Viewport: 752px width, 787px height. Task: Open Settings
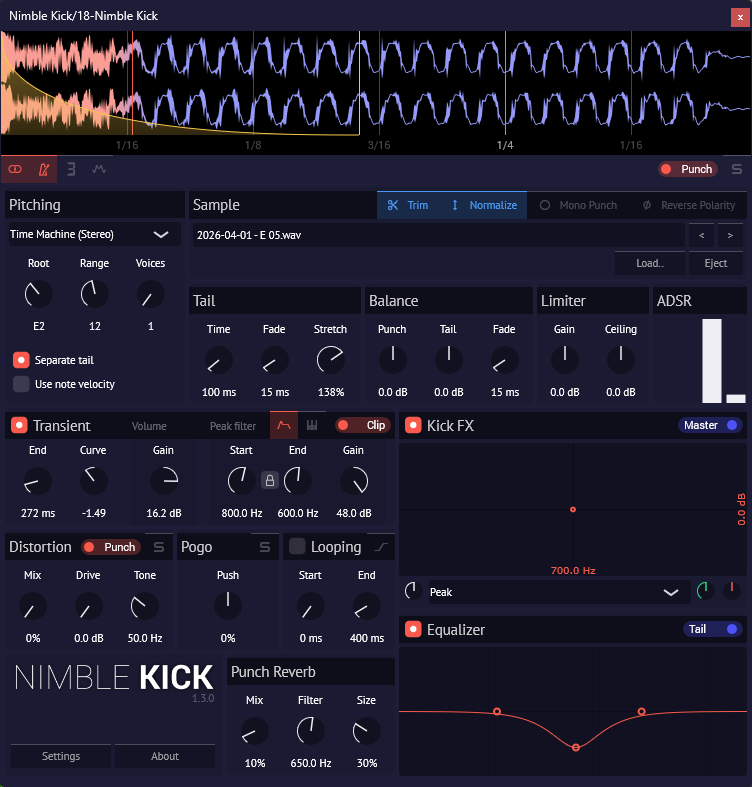click(x=61, y=756)
